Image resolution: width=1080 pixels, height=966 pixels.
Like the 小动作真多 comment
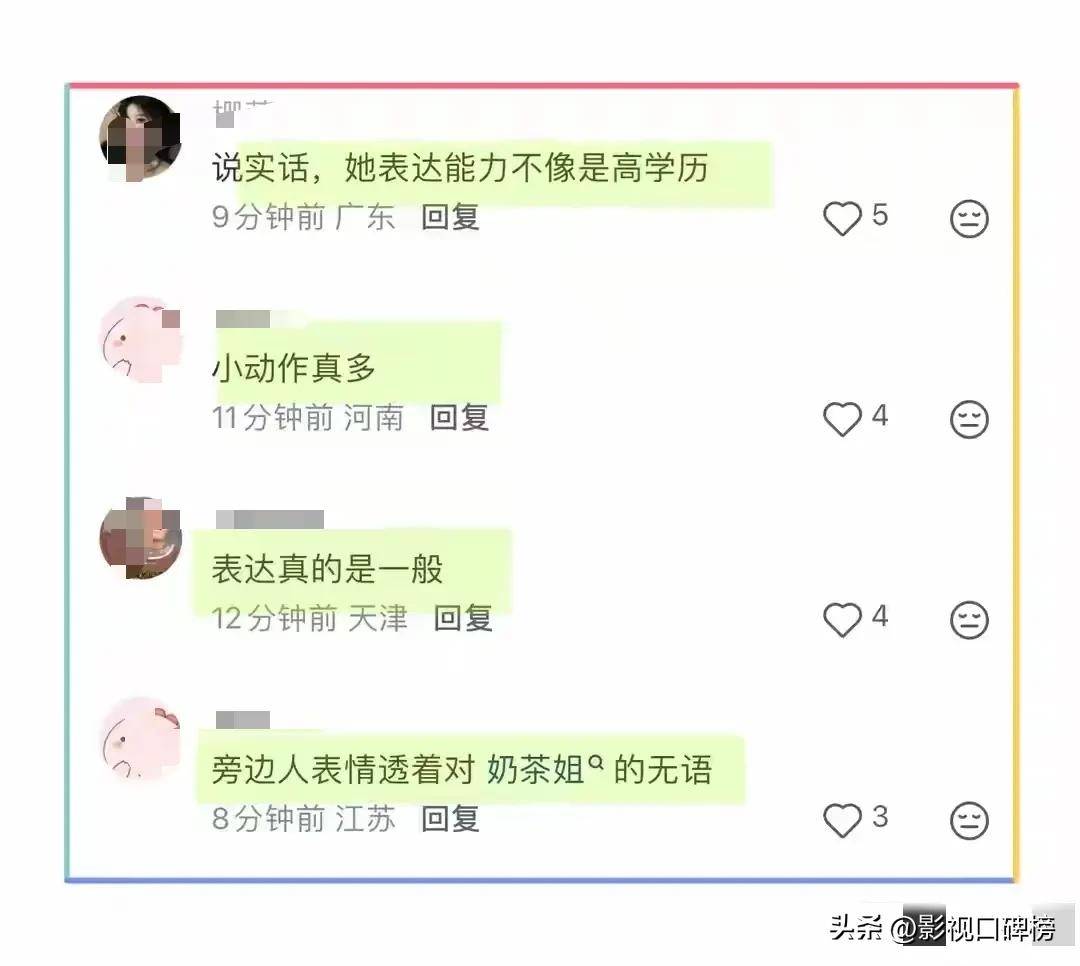[842, 419]
